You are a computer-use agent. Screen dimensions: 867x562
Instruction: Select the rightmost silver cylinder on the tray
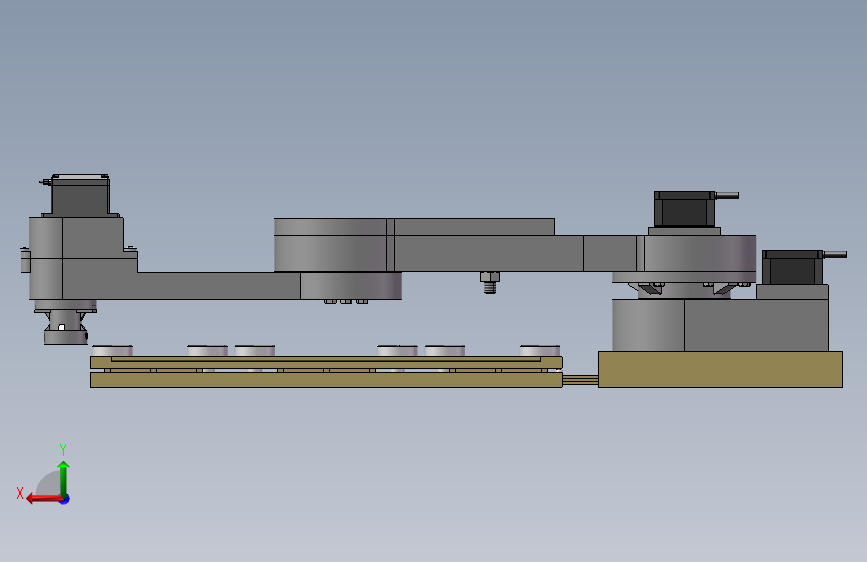[540, 351]
